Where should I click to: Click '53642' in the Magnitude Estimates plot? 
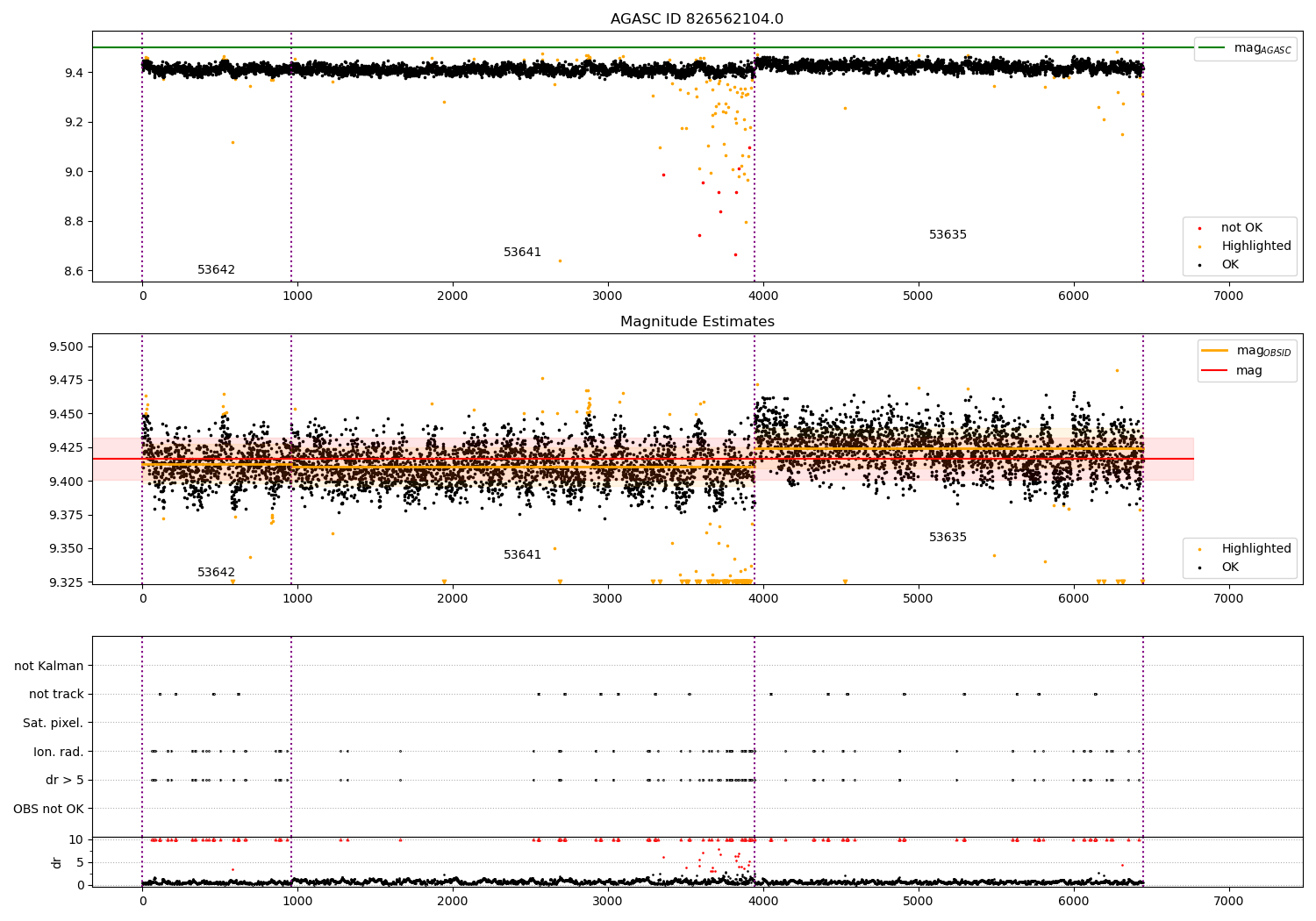pyautogui.click(x=216, y=572)
